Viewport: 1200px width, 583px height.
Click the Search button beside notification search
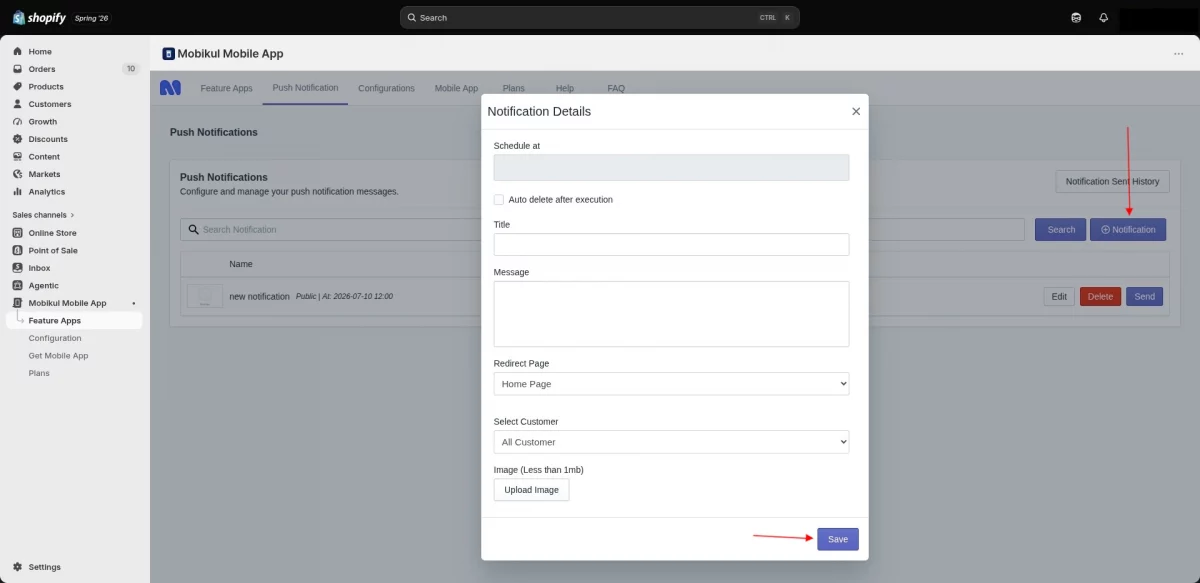pyautogui.click(x=1061, y=229)
